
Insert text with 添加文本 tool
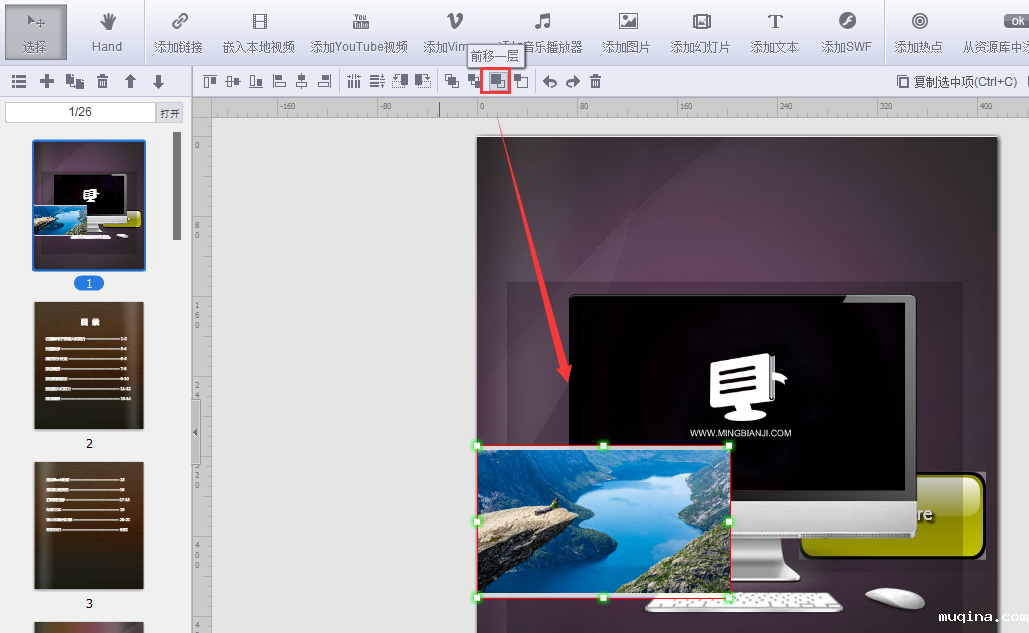(775, 31)
